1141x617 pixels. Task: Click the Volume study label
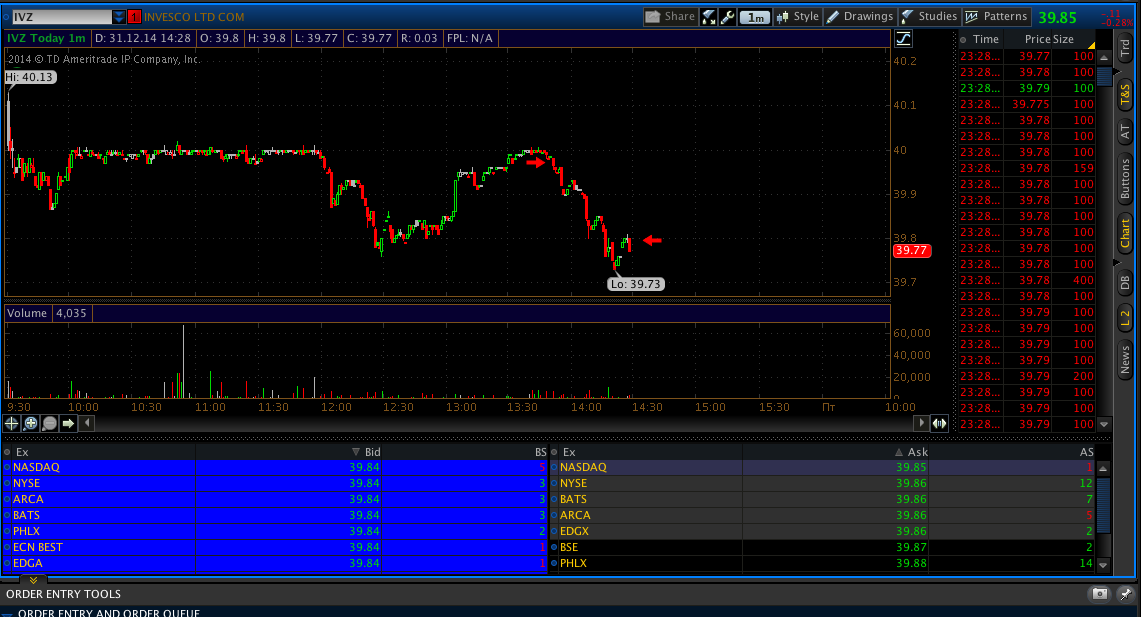27,313
